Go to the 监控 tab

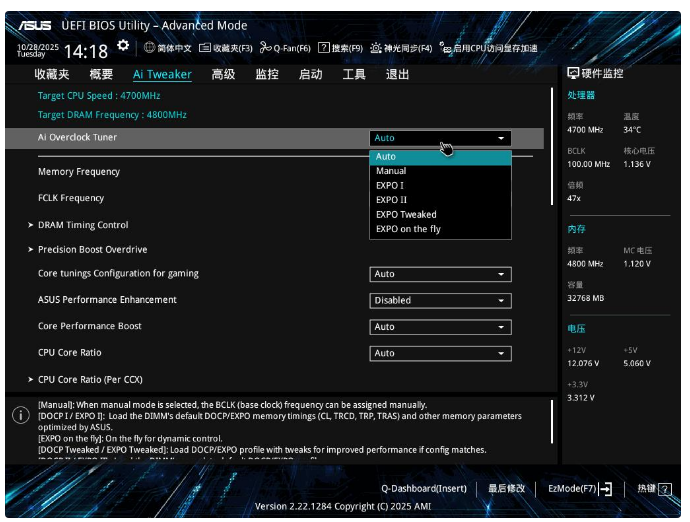click(267, 74)
